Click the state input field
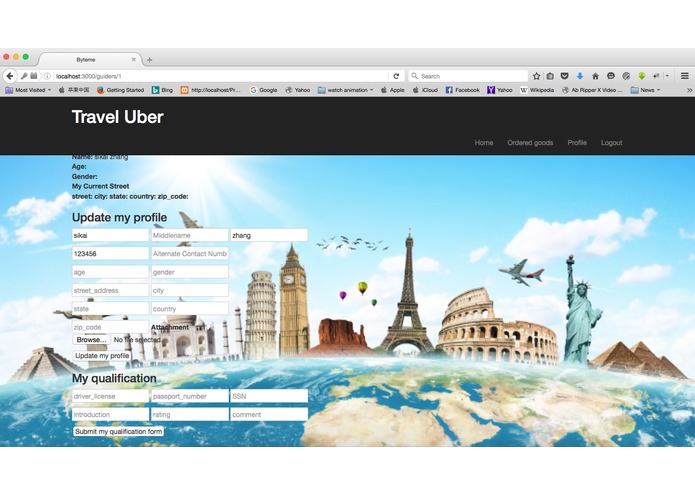The height and width of the screenshot is (494, 695). tap(110, 308)
